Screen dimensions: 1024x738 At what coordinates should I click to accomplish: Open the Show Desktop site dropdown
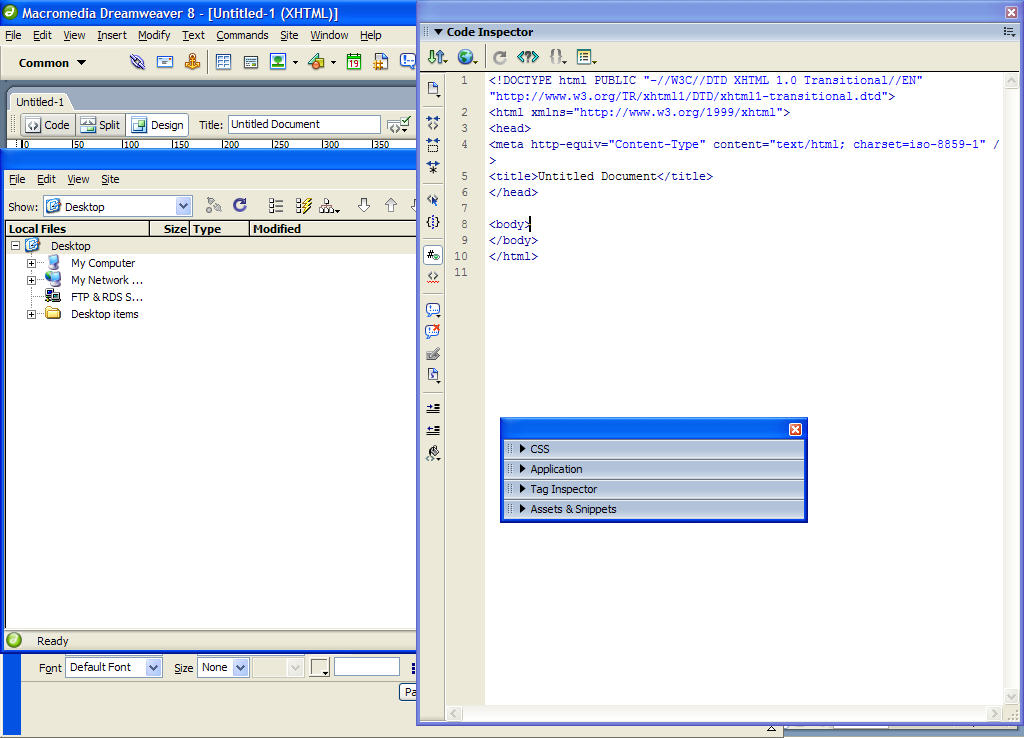coord(184,206)
